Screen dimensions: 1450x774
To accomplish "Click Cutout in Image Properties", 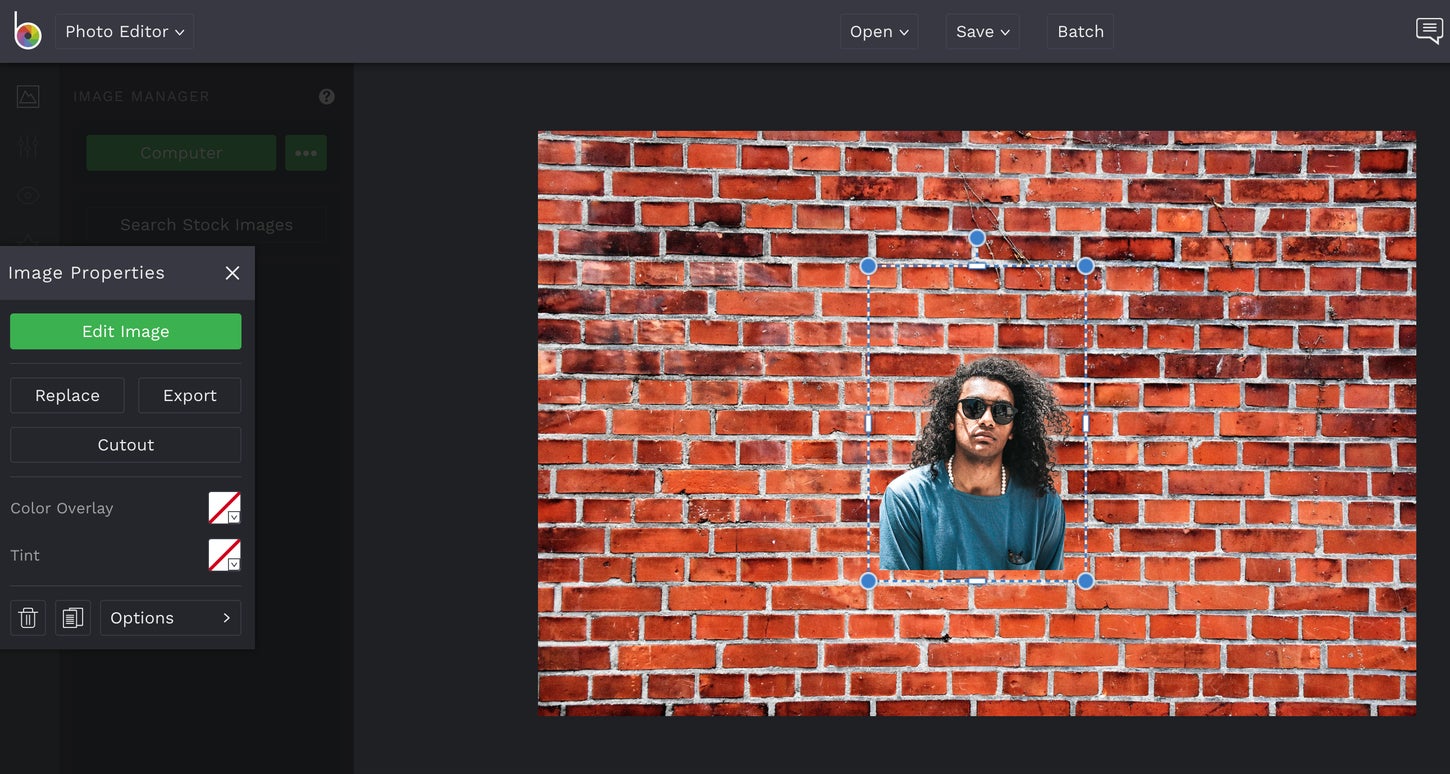I will click(125, 444).
